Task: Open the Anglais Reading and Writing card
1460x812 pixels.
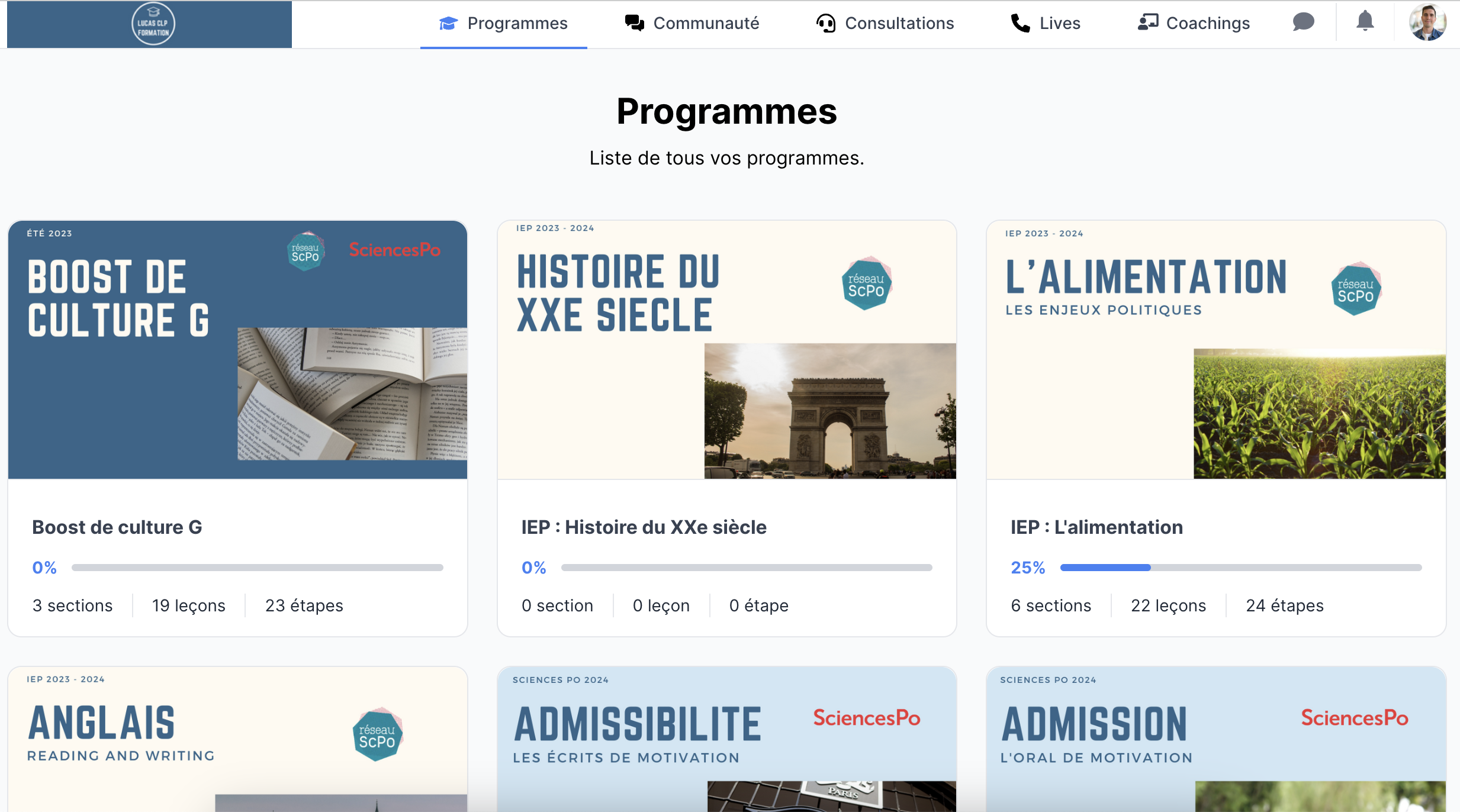Action: pos(237,740)
